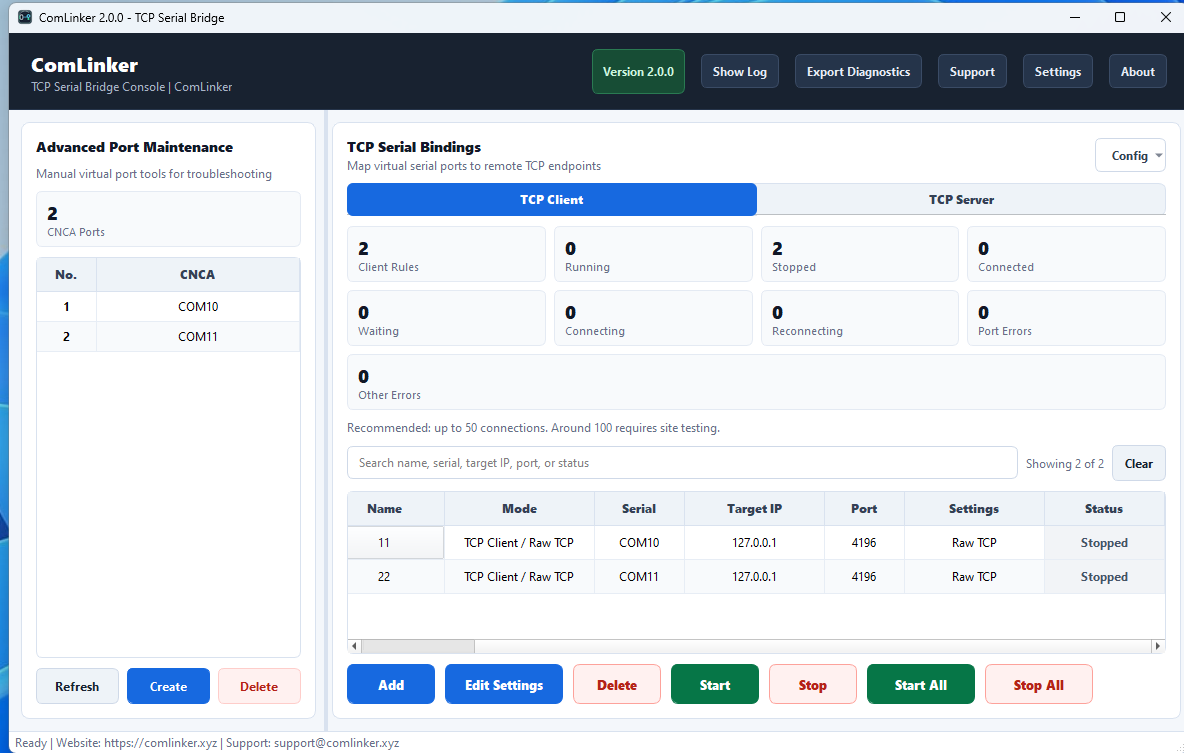1184x753 pixels.
Task: Click Export Diagnostics button
Action: (x=858, y=72)
